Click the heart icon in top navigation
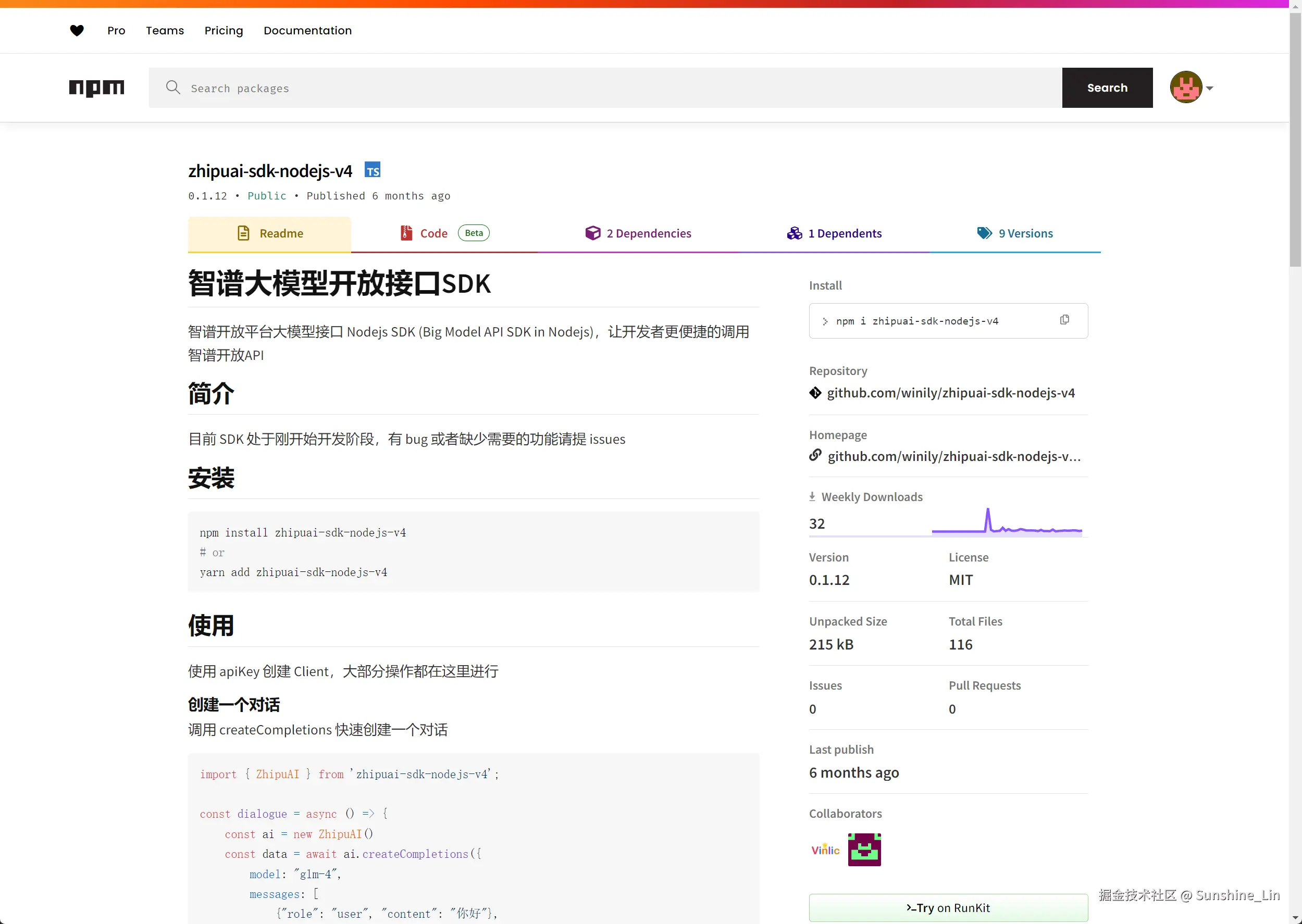The image size is (1302, 924). [77, 31]
